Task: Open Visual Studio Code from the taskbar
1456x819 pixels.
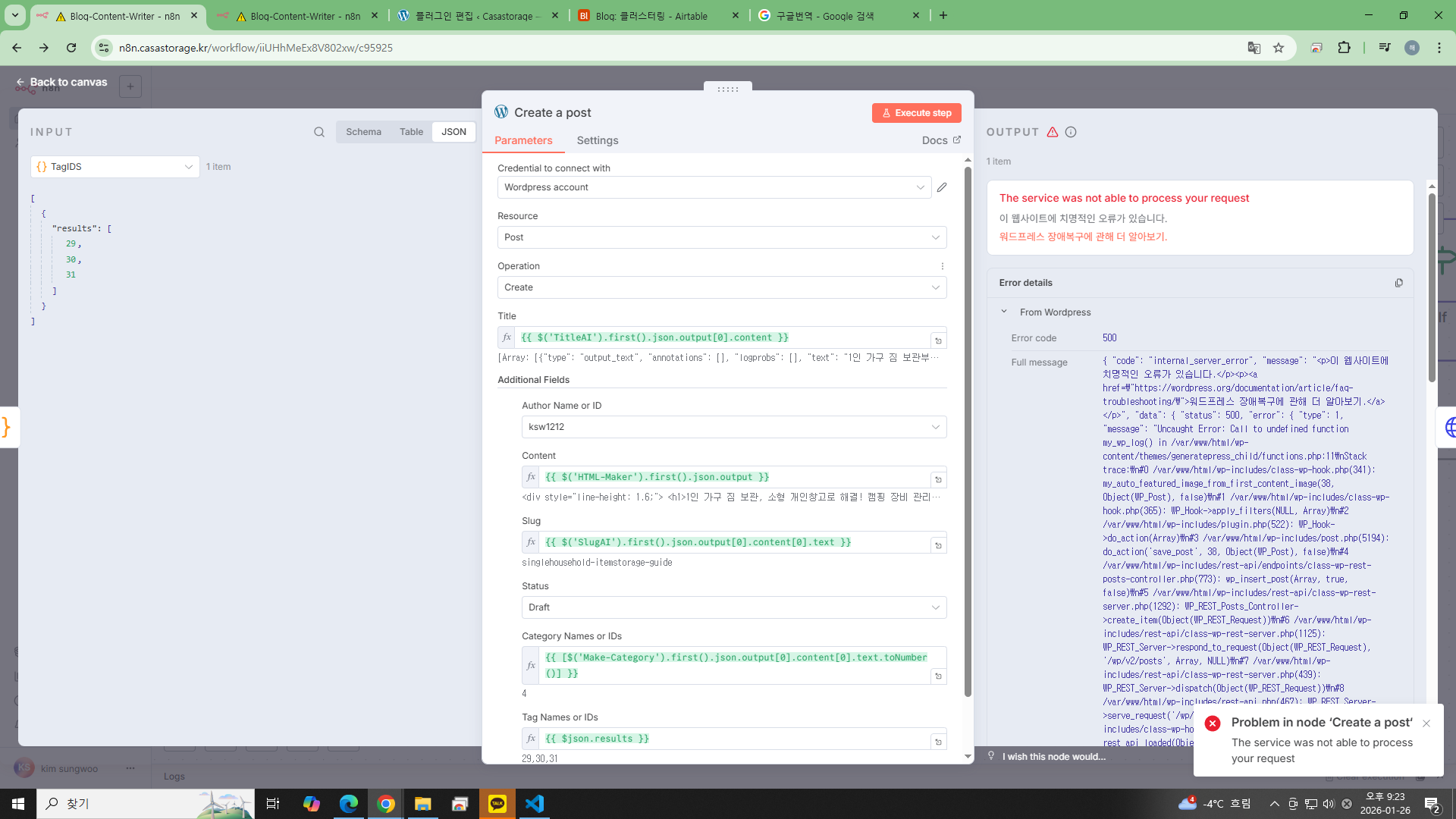Action: pyautogui.click(x=535, y=804)
